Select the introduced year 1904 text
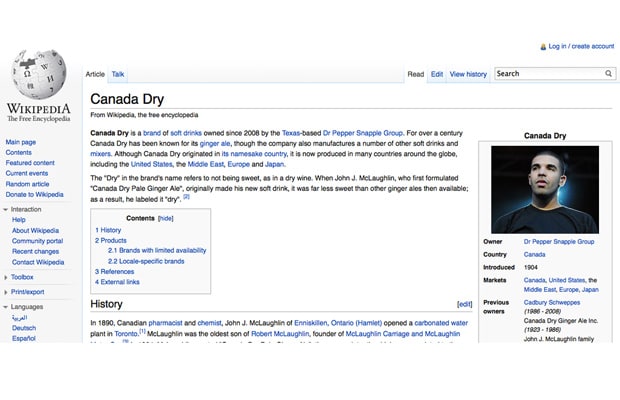The width and height of the screenshot is (620, 400). click(x=531, y=267)
